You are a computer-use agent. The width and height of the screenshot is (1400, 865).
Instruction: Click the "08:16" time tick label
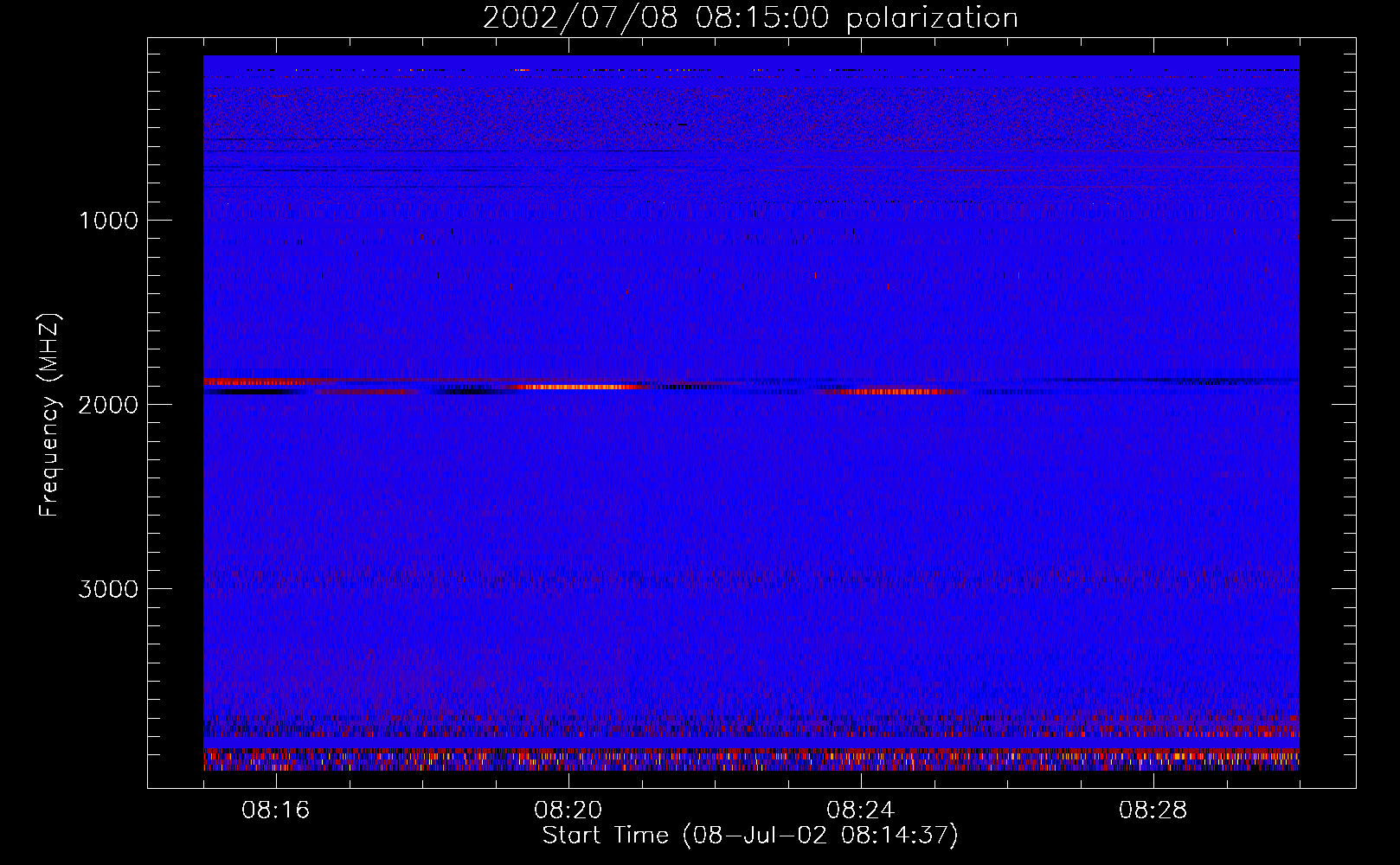point(276,811)
